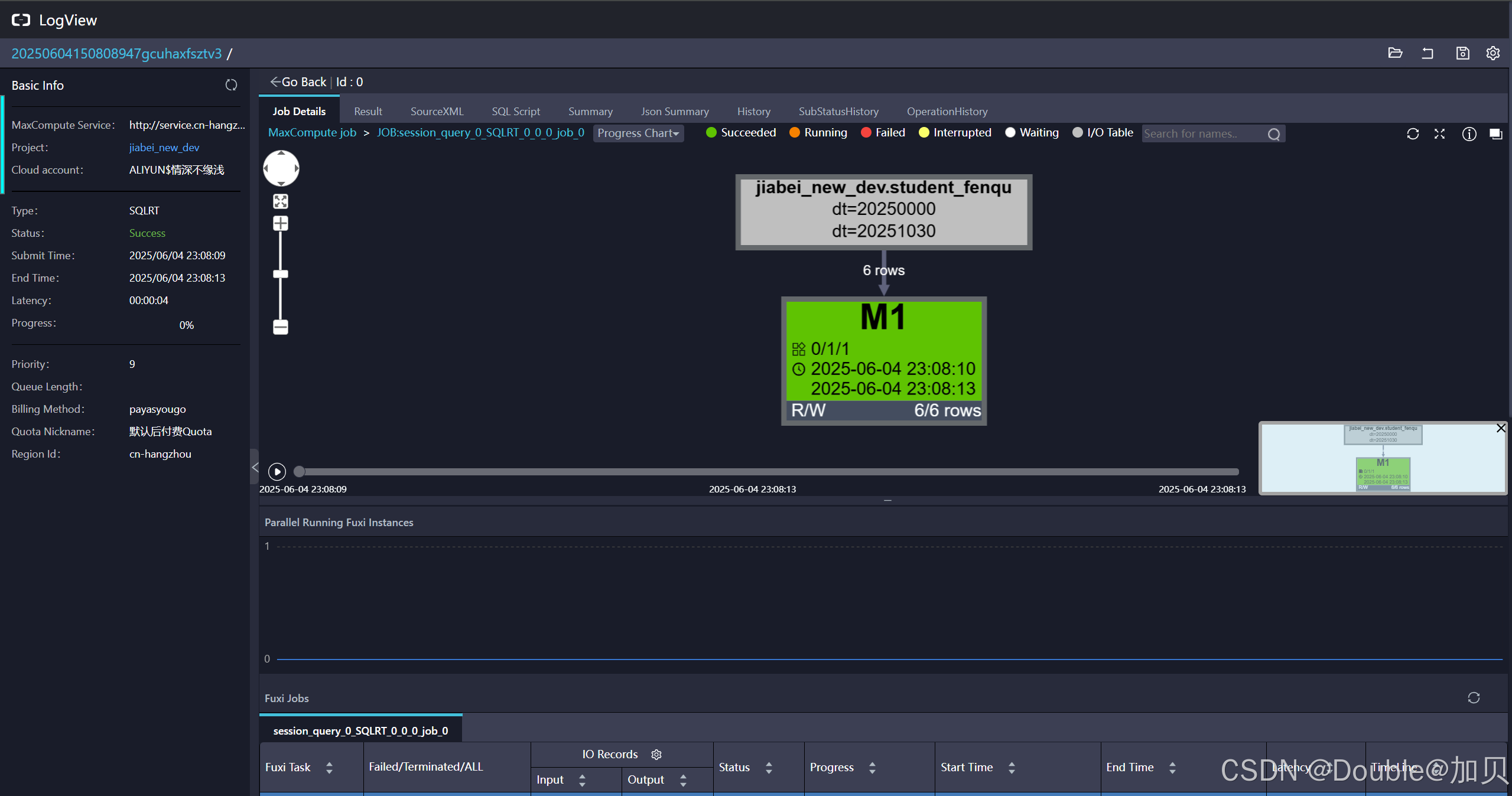
Task: Click zoom-out minus on graph controls
Action: tap(281, 327)
